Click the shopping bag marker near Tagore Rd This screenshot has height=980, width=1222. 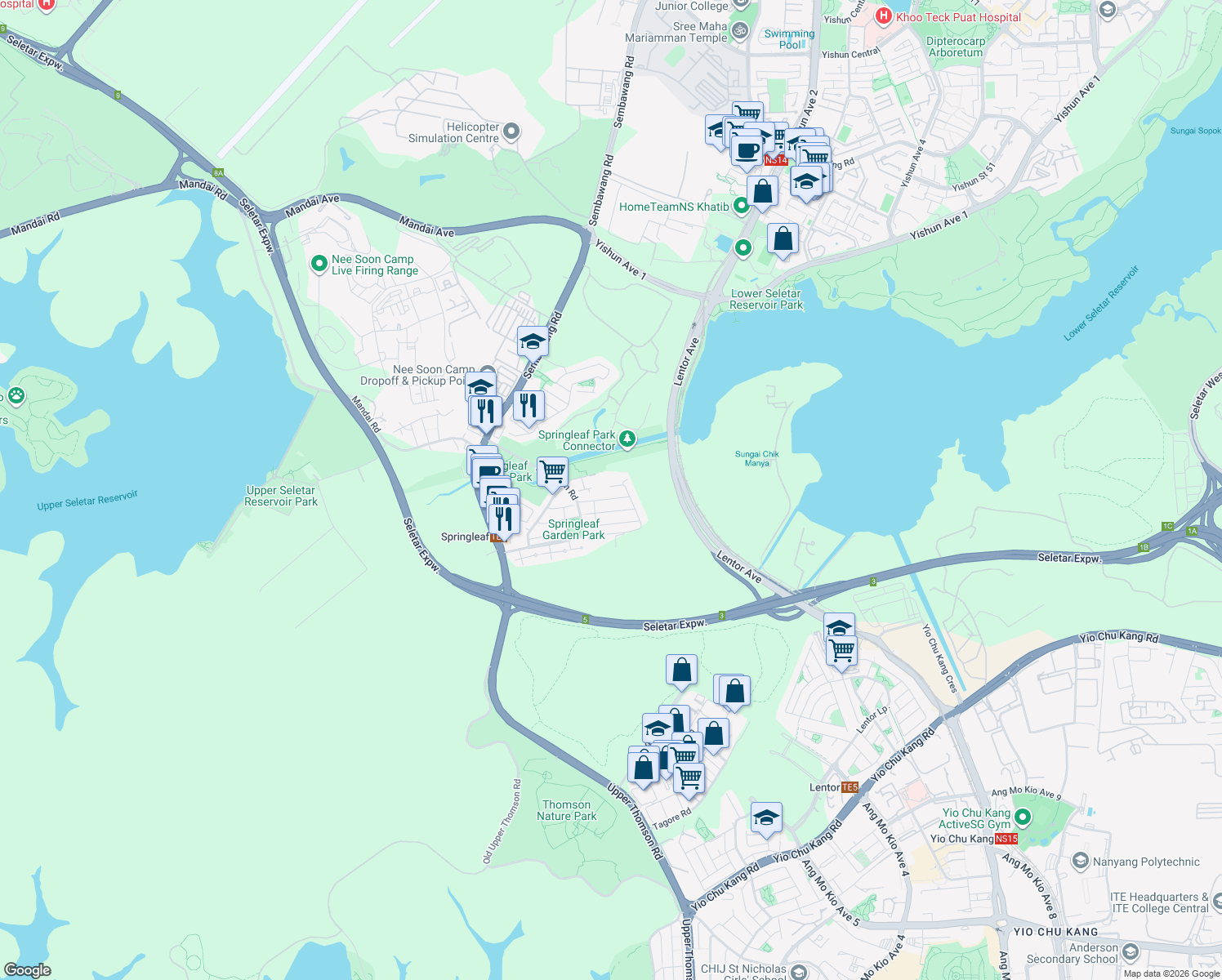[643, 766]
